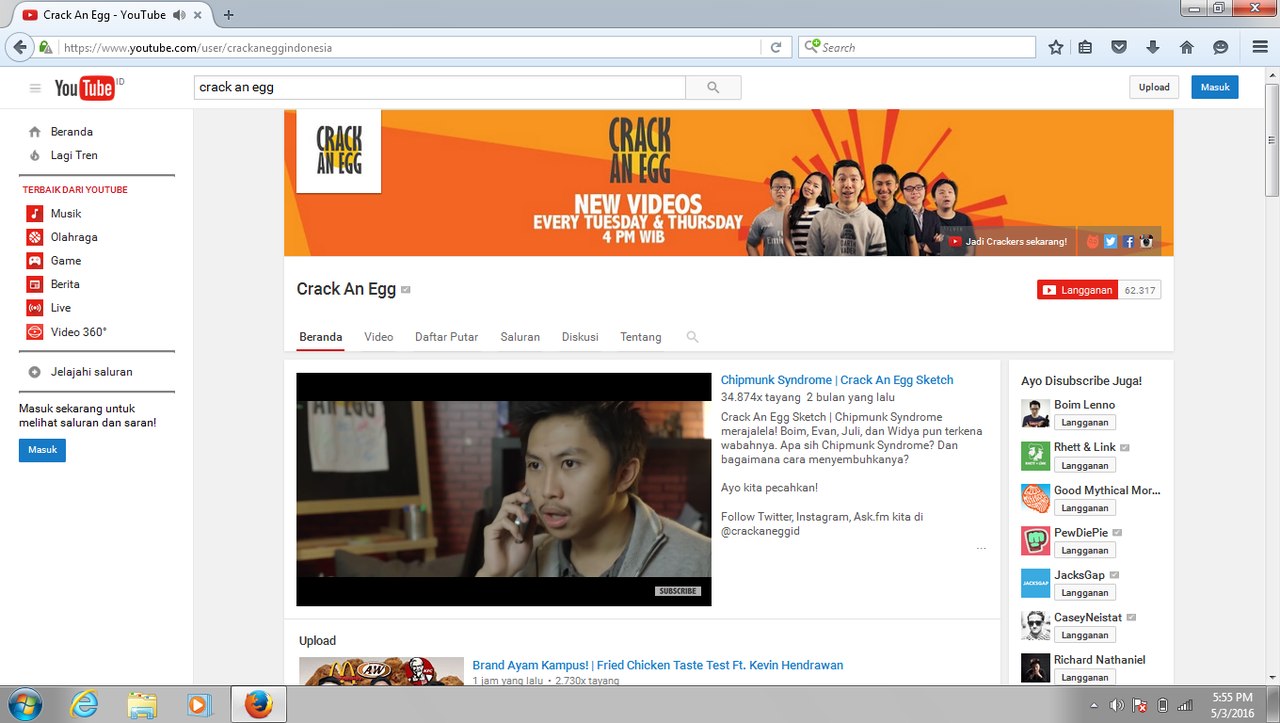The height and width of the screenshot is (723, 1280).
Task: Open Internet Explorer from taskbar
Action: tap(85, 704)
